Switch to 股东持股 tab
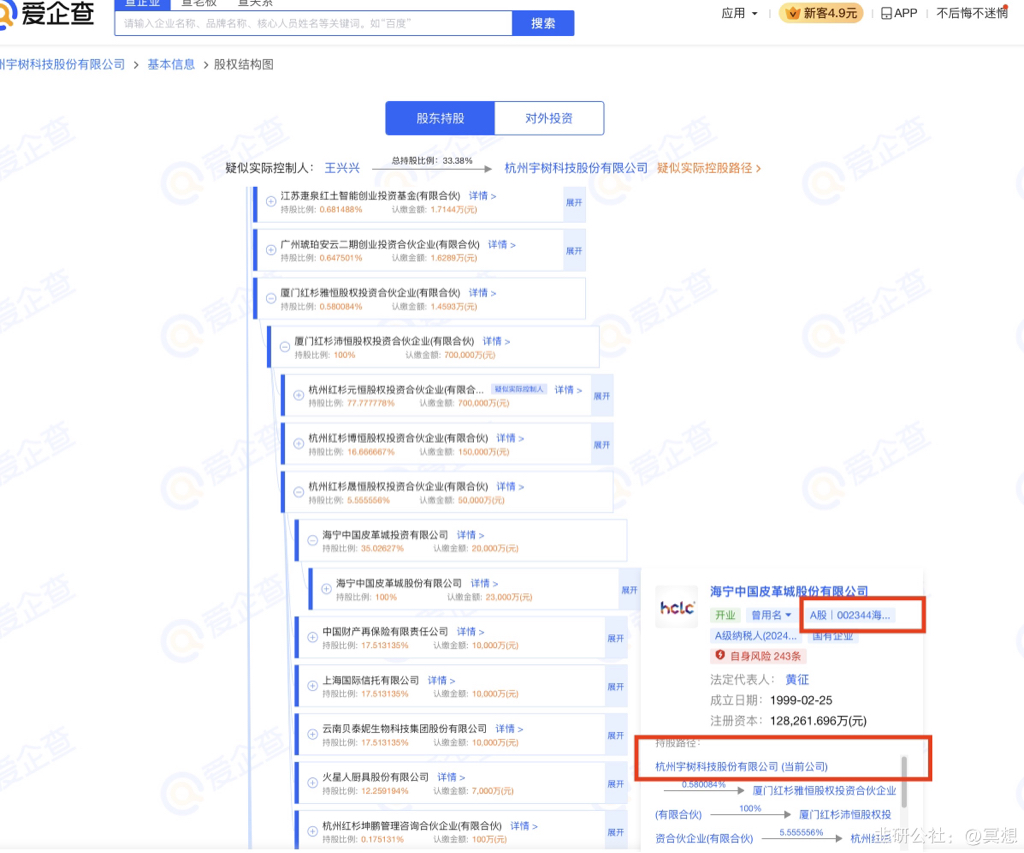The width and height of the screenshot is (1024, 853). pyautogui.click(x=440, y=118)
